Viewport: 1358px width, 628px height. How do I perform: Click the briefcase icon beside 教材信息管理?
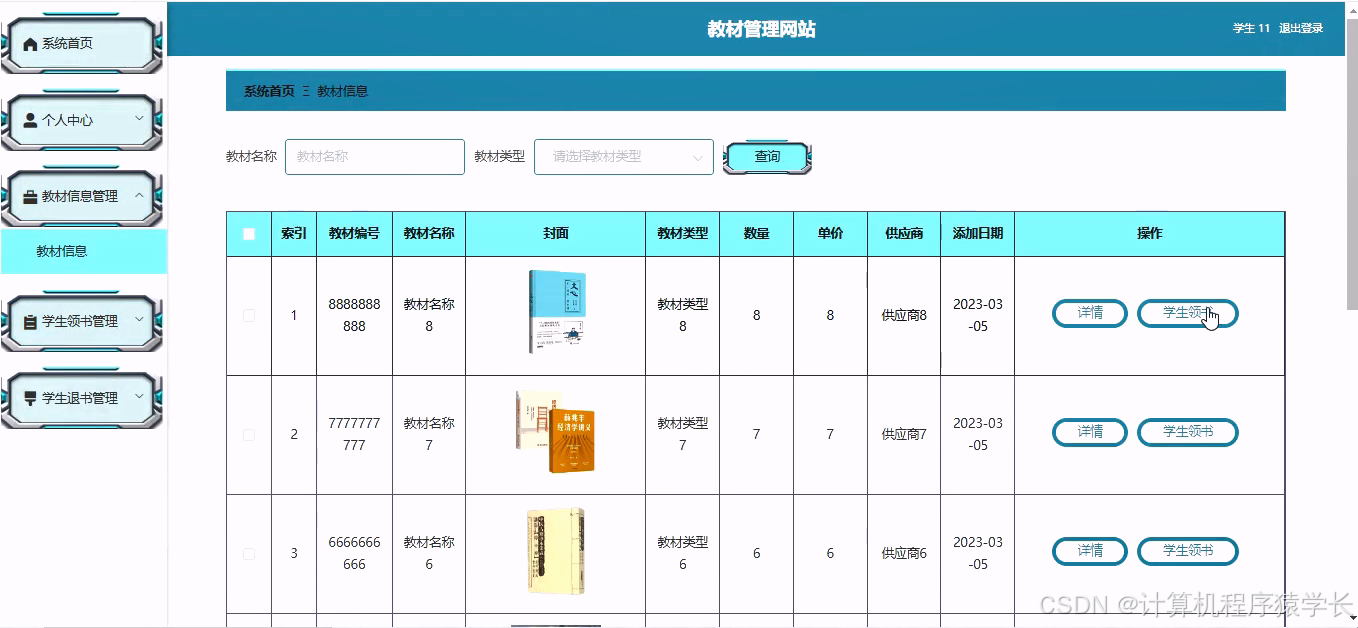(x=30, y=197)
